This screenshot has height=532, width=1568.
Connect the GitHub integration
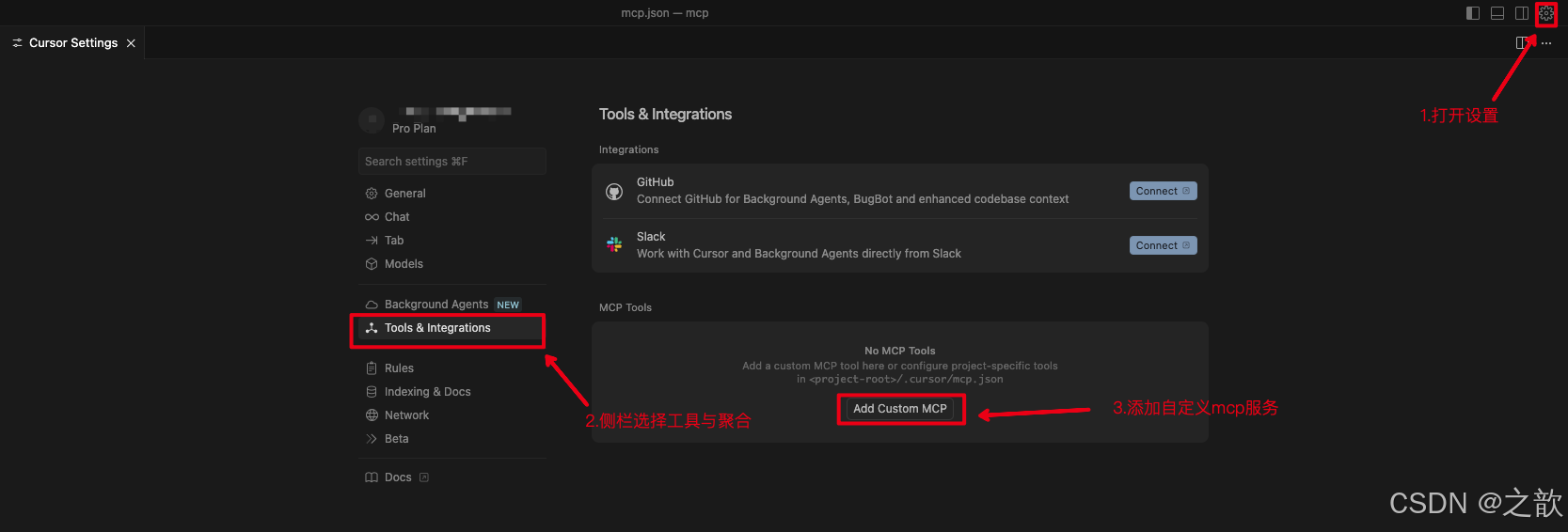click(x=1163, y=191)
